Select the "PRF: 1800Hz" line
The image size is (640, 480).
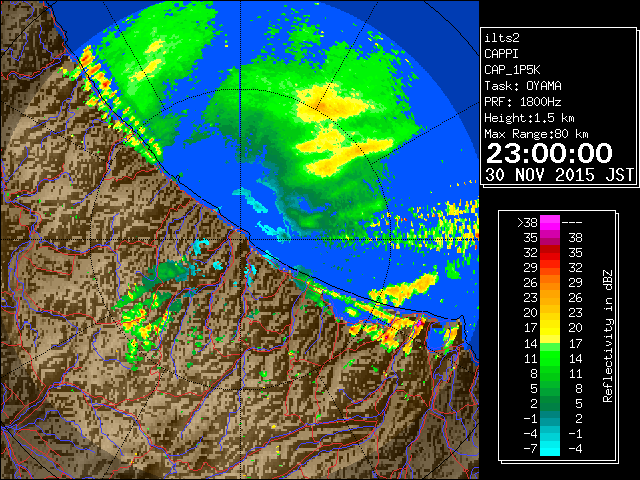pos(523,102)
